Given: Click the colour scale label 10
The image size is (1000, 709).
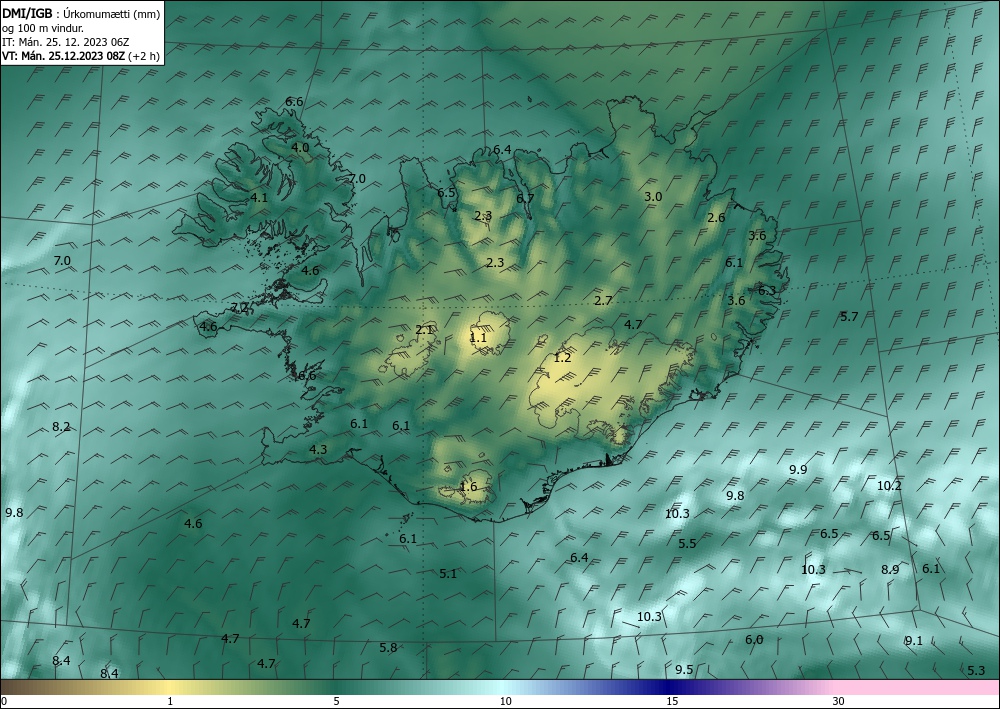Looking at the screenshot, I should click(506, 701).
